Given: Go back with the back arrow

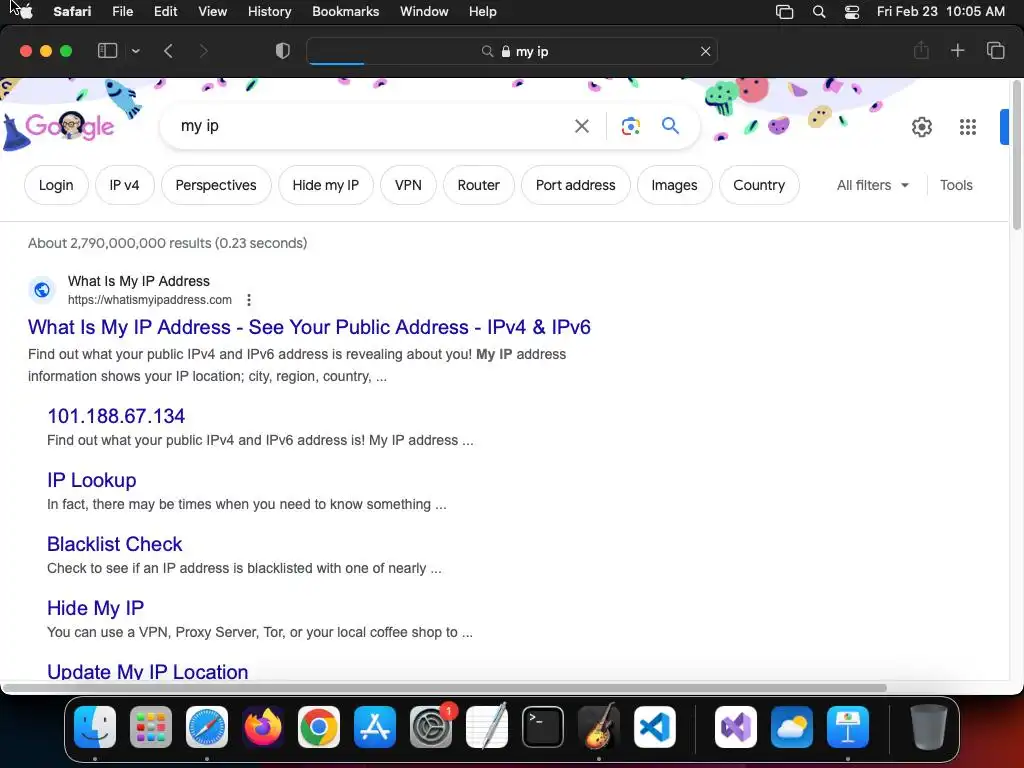Looking at the screenshot, I should [x=168, y=51].
